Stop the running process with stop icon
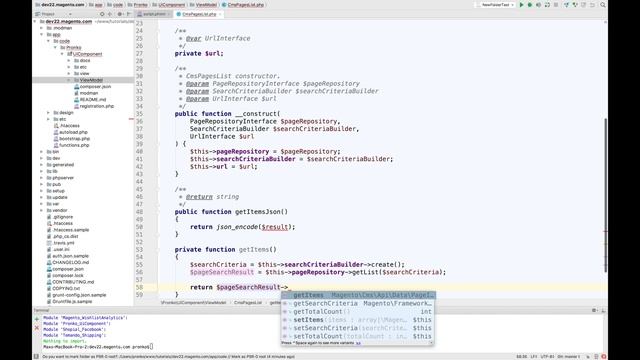 (556, 5)
